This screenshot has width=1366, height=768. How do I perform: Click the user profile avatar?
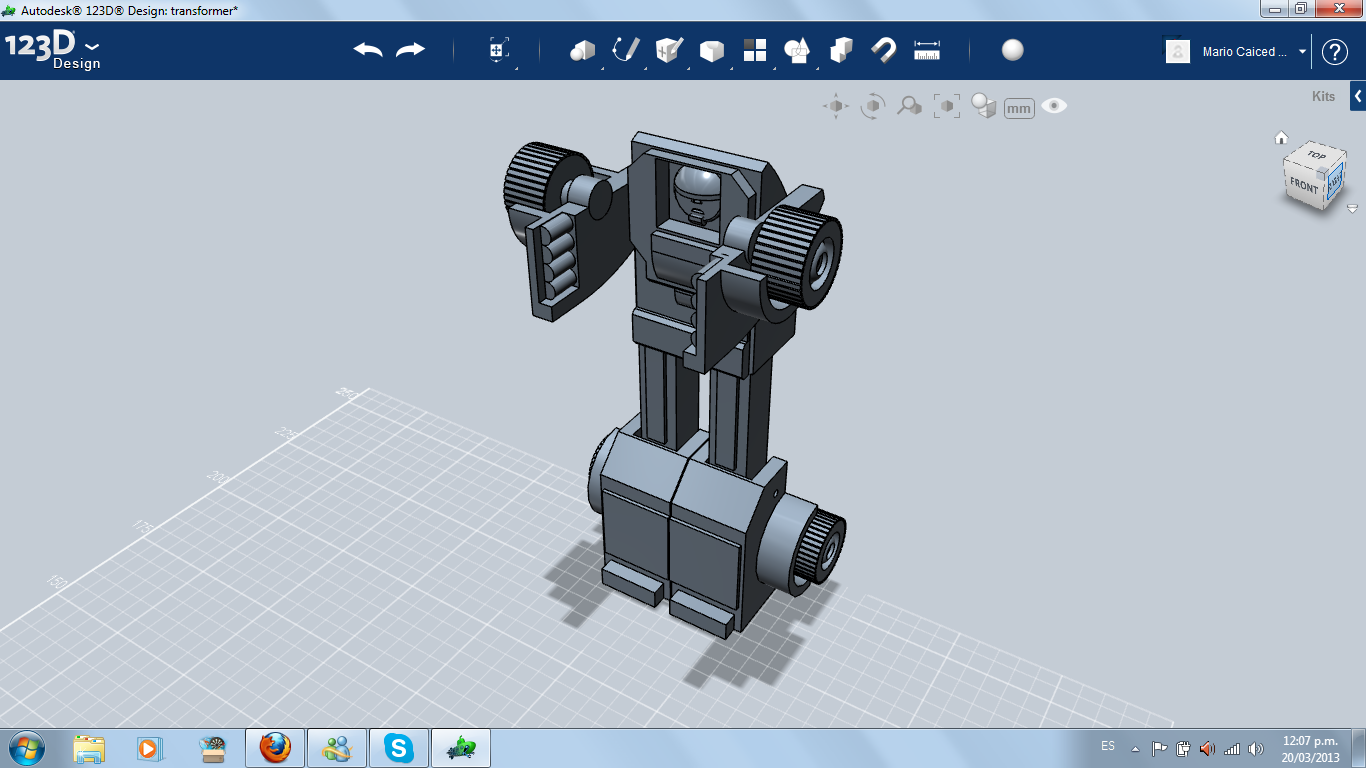1178,51
